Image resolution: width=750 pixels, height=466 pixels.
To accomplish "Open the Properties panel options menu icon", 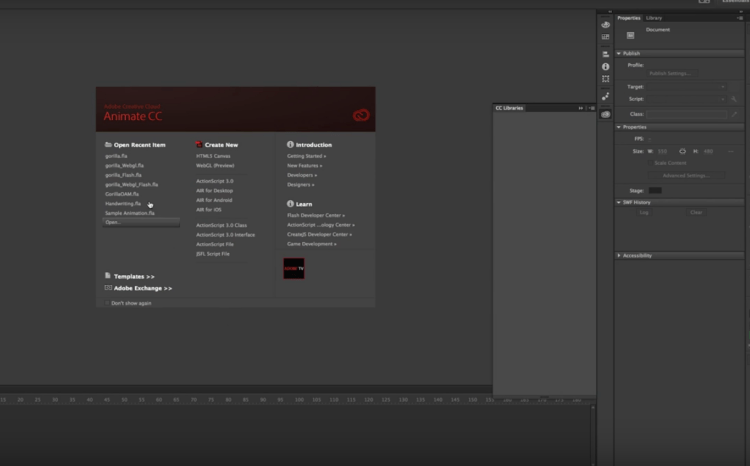I will (740, 18).
